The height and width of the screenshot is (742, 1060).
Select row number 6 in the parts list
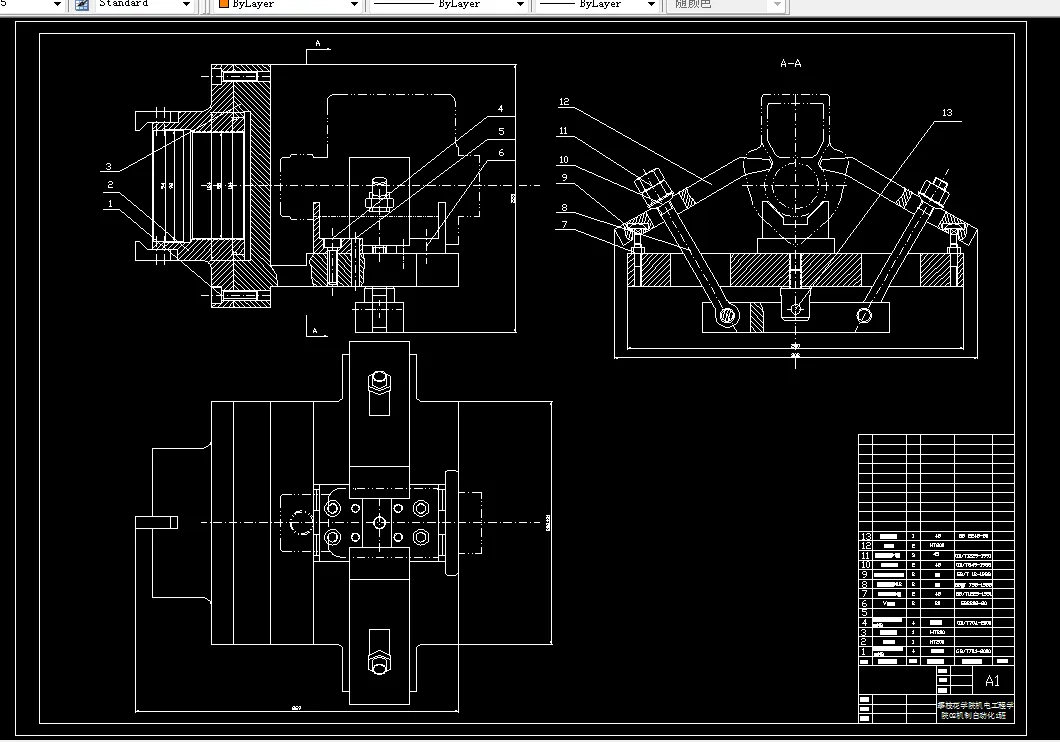tap(865, 603)
